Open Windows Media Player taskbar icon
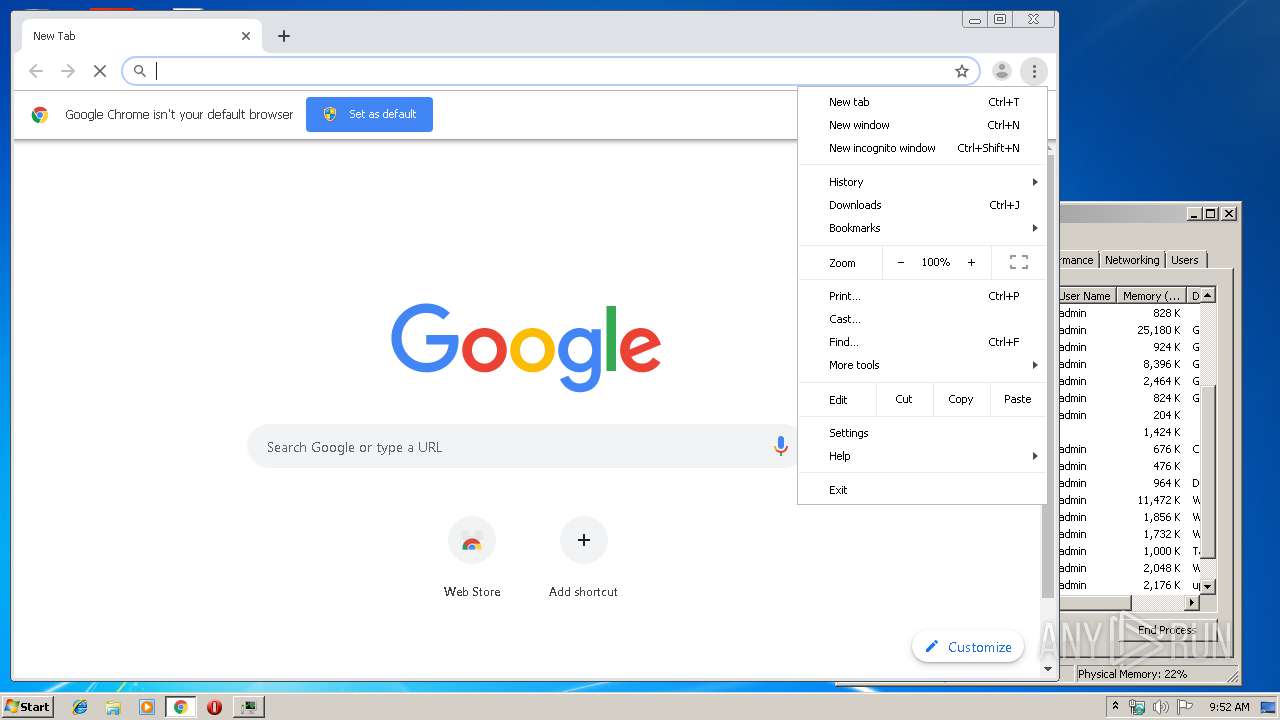This screenshot has width=1280, height=720. tap(147, 707)
